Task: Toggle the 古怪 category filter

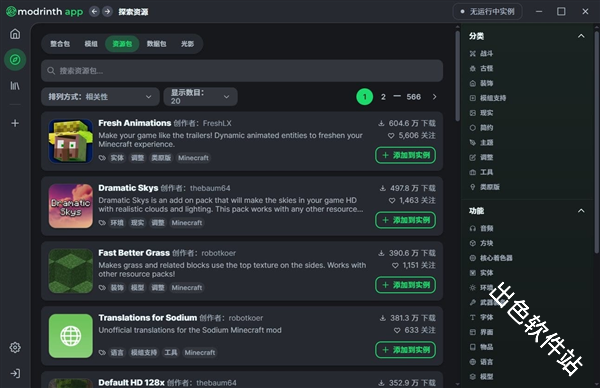Action: [x=481, y=68]
